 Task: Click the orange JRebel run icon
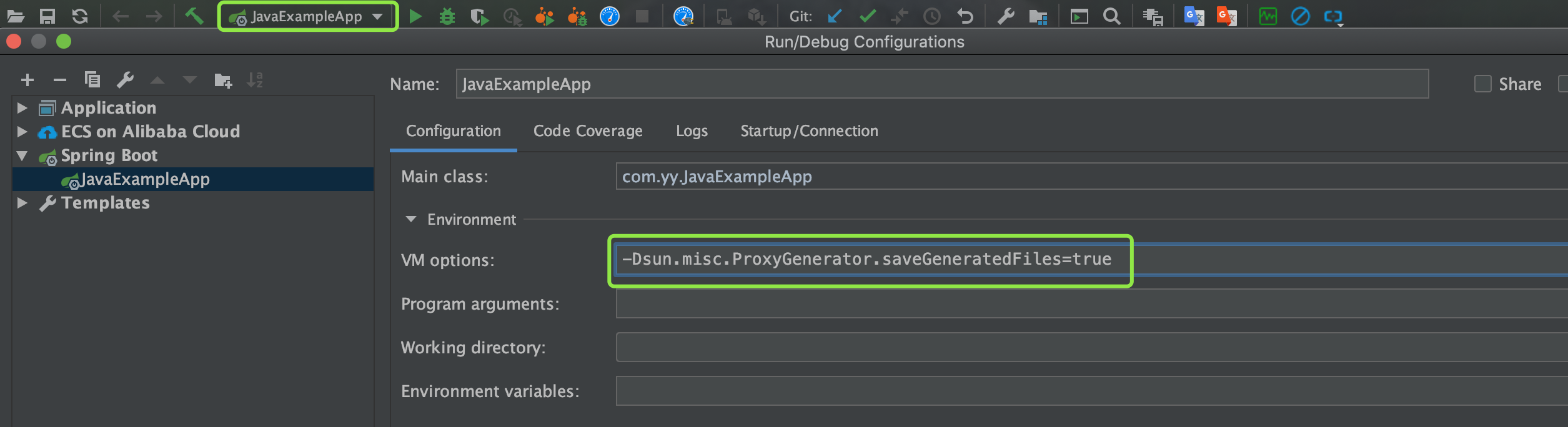[x=545, y=16]
